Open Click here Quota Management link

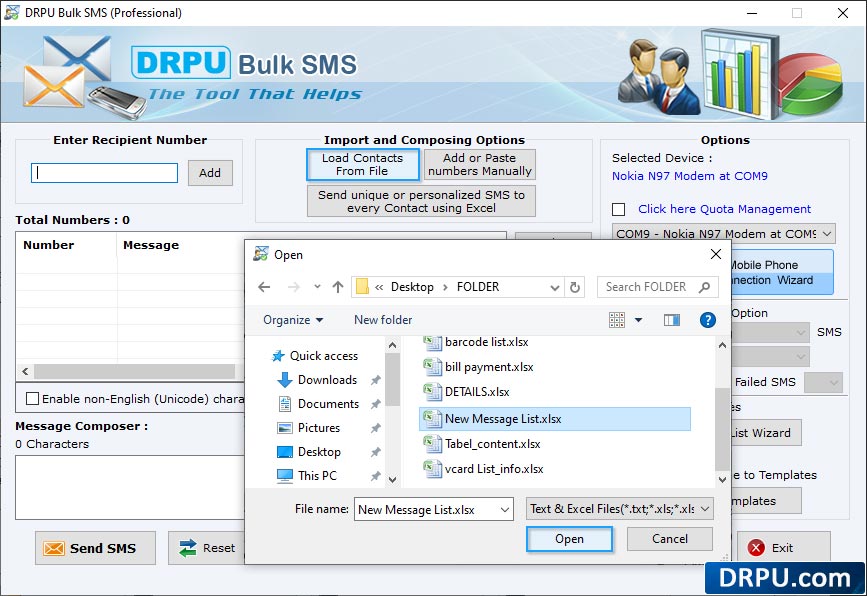[x=724, y=209]
